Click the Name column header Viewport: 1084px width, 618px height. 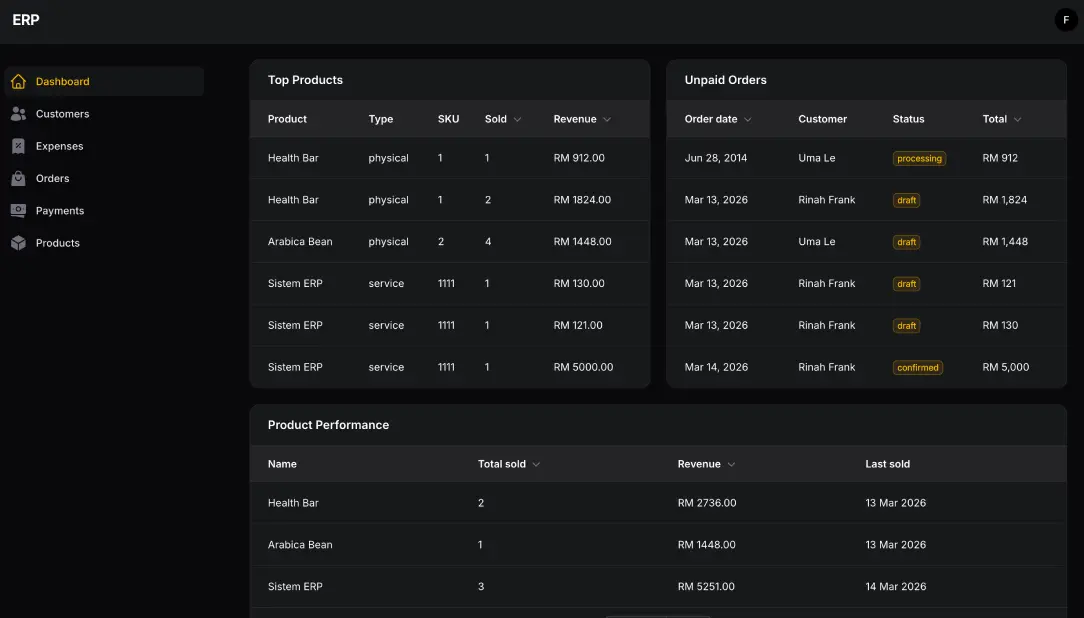point(282,464)
